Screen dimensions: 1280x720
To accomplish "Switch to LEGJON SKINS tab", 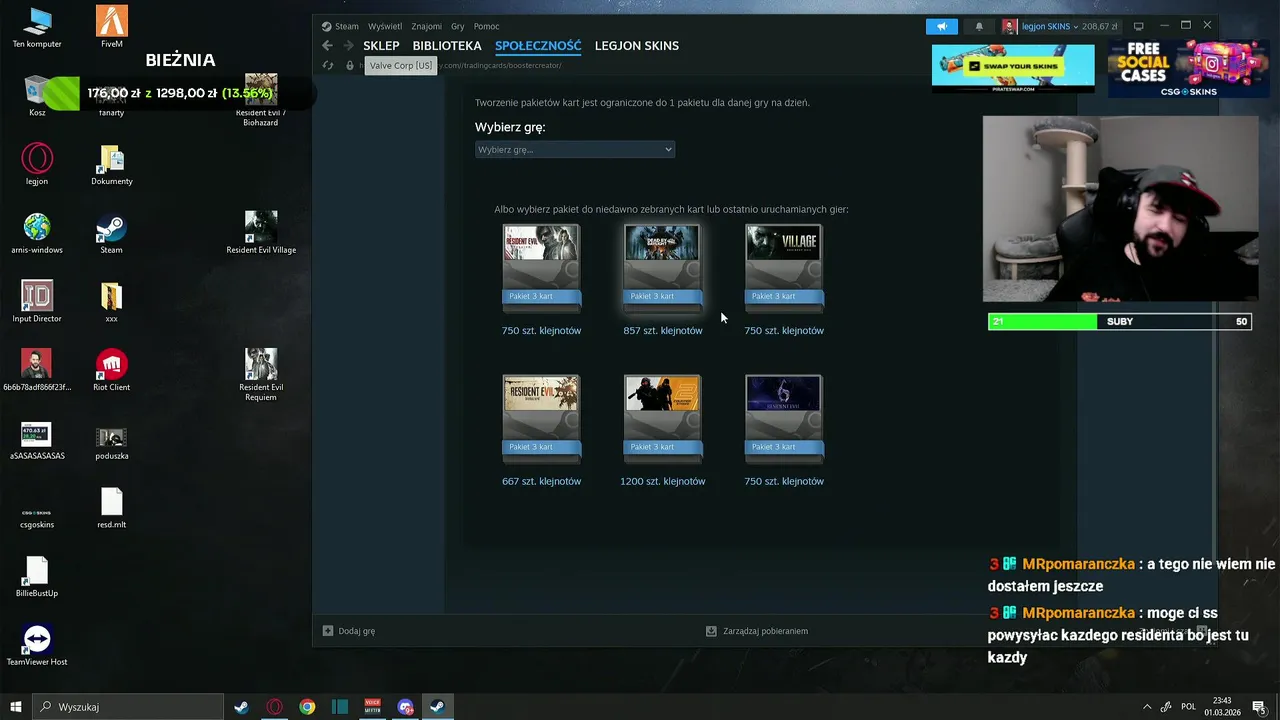I will (x=637, y=46).
